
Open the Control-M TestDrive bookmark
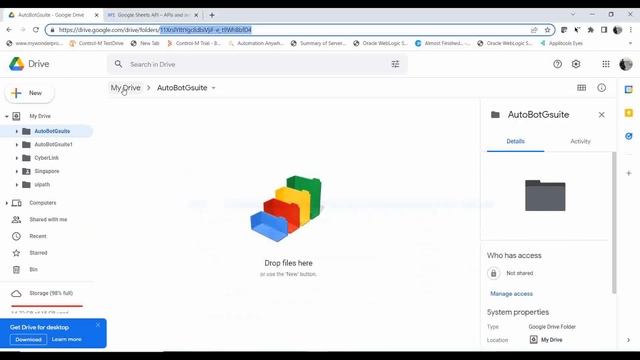(97, 43)
